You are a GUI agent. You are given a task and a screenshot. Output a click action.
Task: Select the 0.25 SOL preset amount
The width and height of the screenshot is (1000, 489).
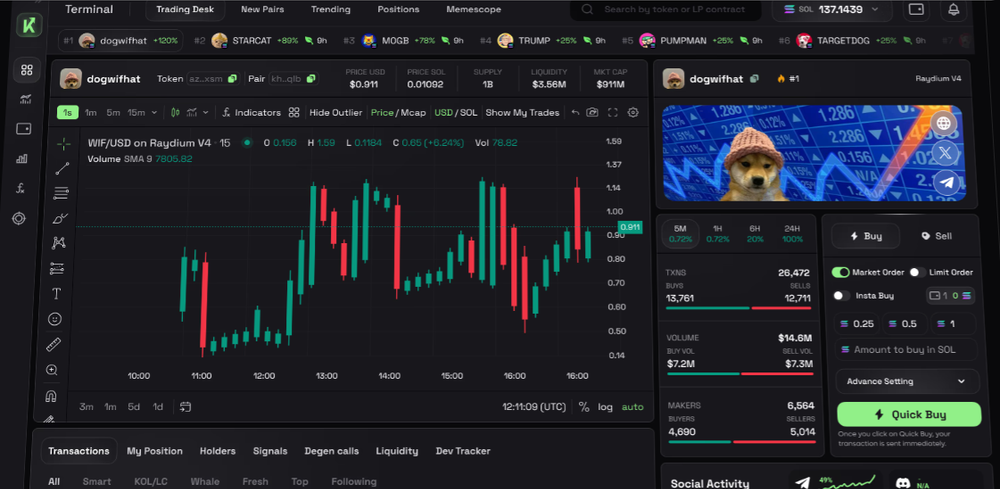pos(858,324)
